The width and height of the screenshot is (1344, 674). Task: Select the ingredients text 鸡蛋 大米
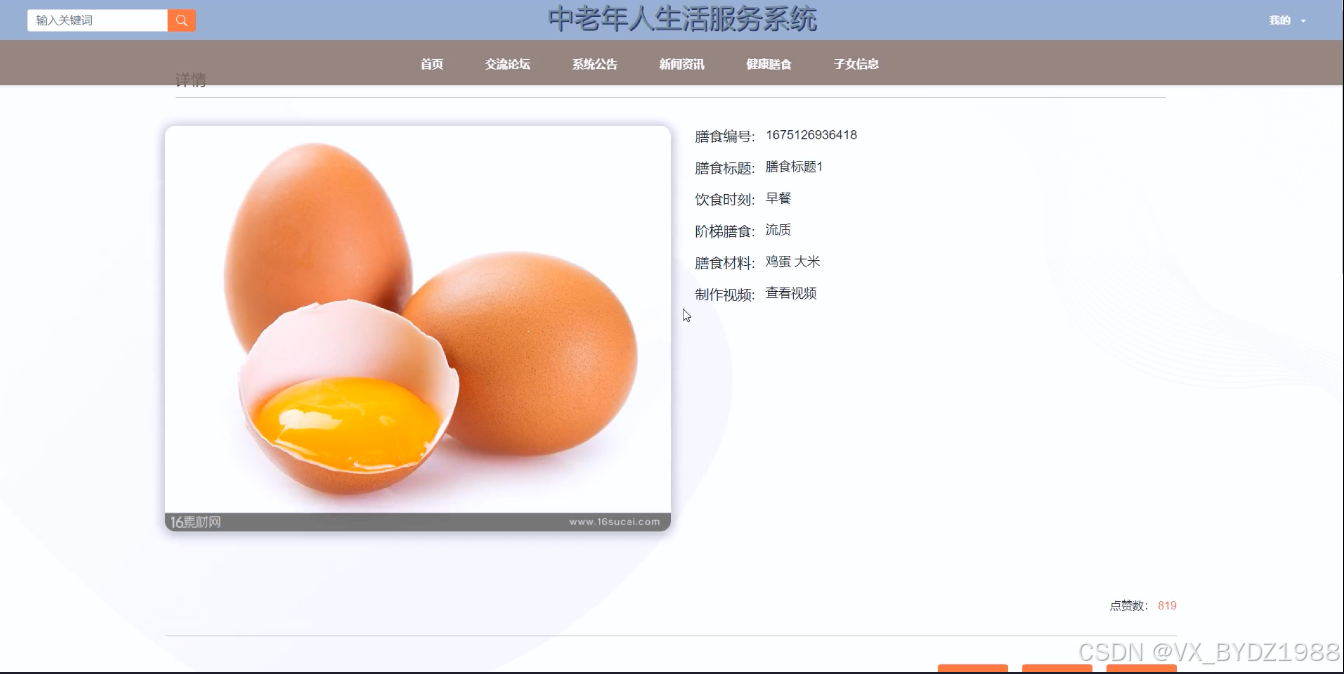pos(793,262)
